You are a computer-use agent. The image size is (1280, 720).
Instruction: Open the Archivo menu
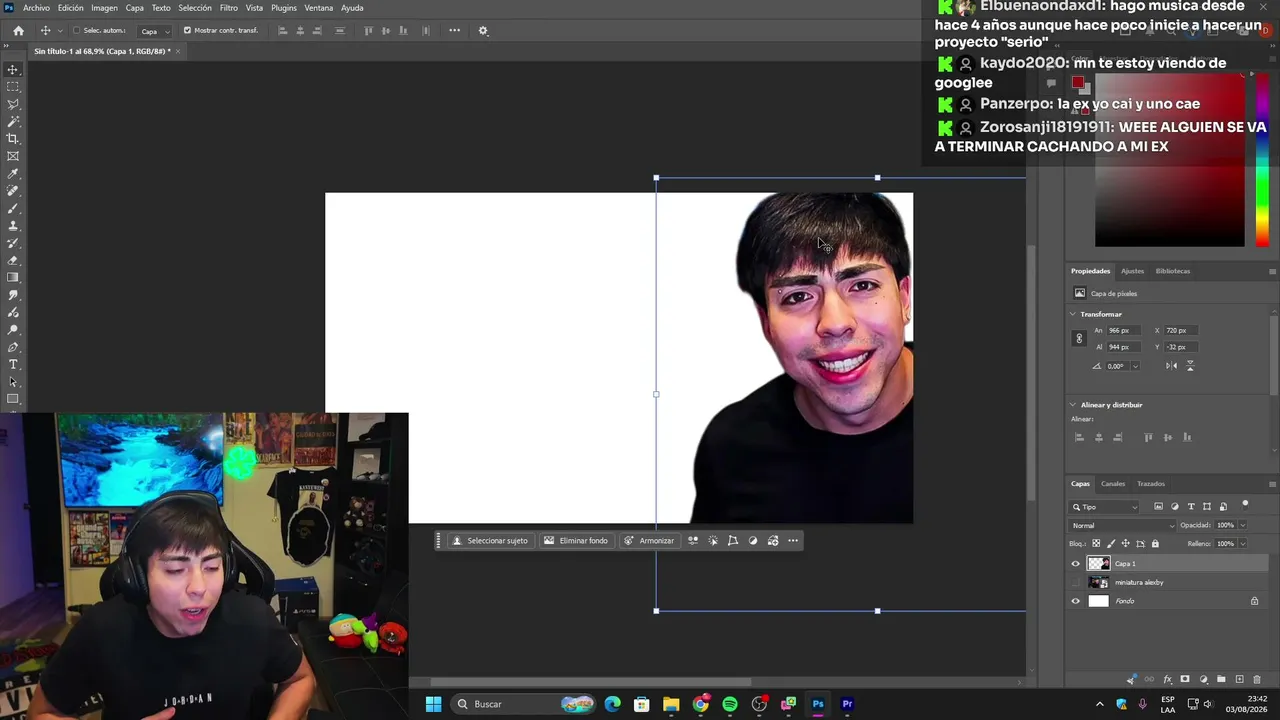(x=36, y=8)
